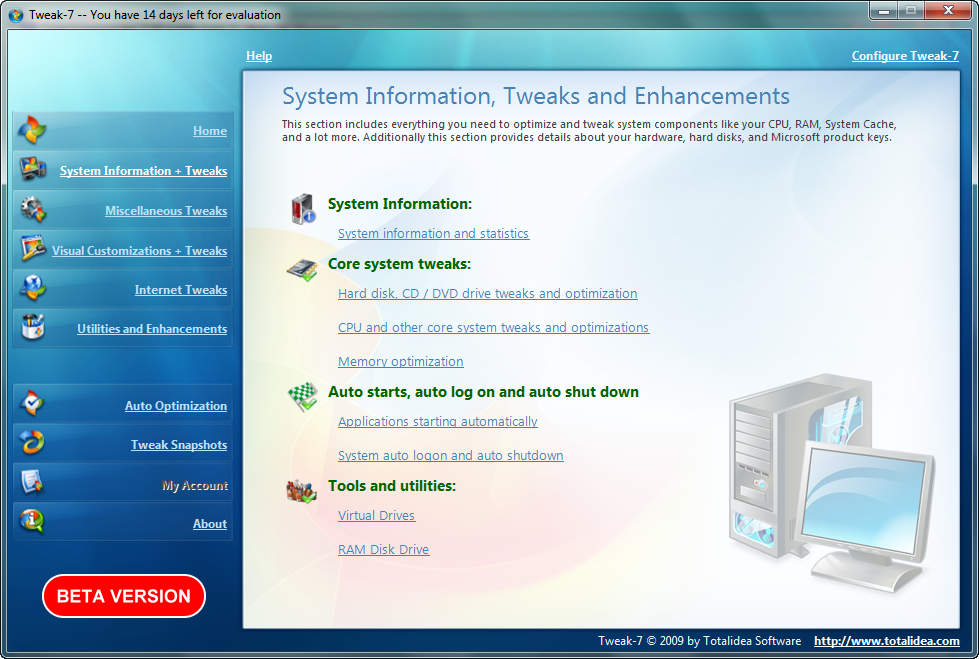Open RAM Disk Drive link
The width and height of the screenshot is (979, 659).
point(383,550)
